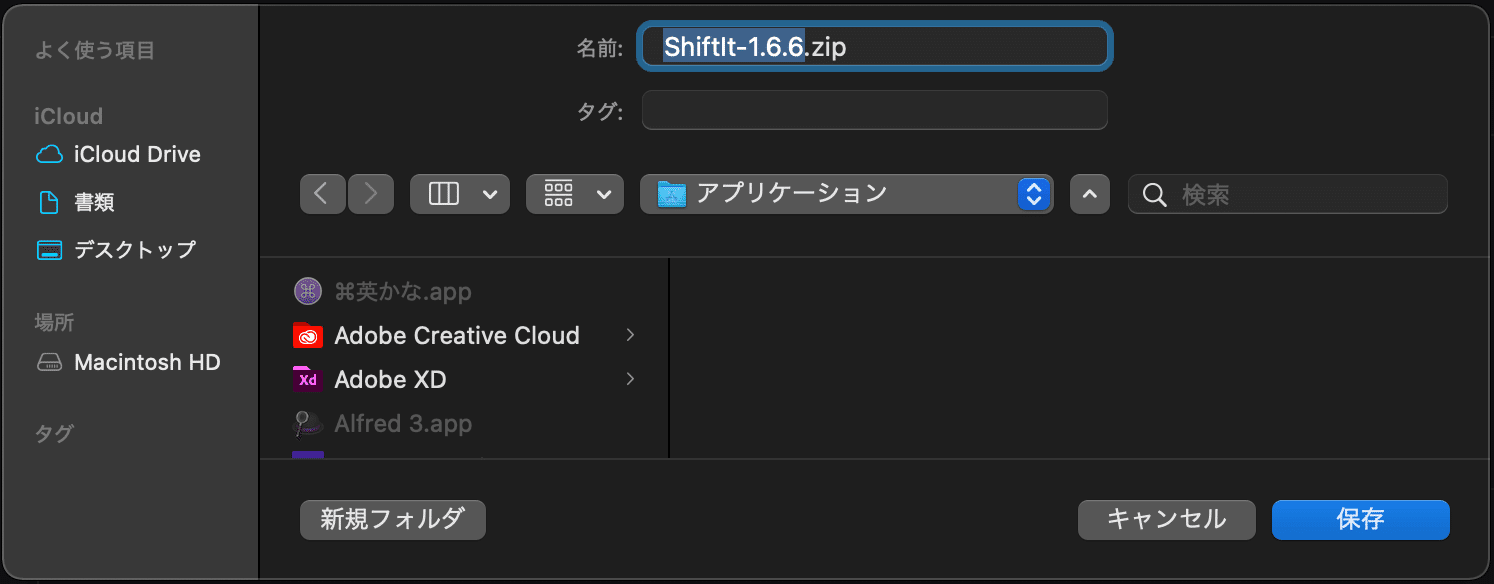The width and height of the screenshot is (1494, 584).
Task: Click the Macintosh HD drive icon
Action: coord(49,362)
